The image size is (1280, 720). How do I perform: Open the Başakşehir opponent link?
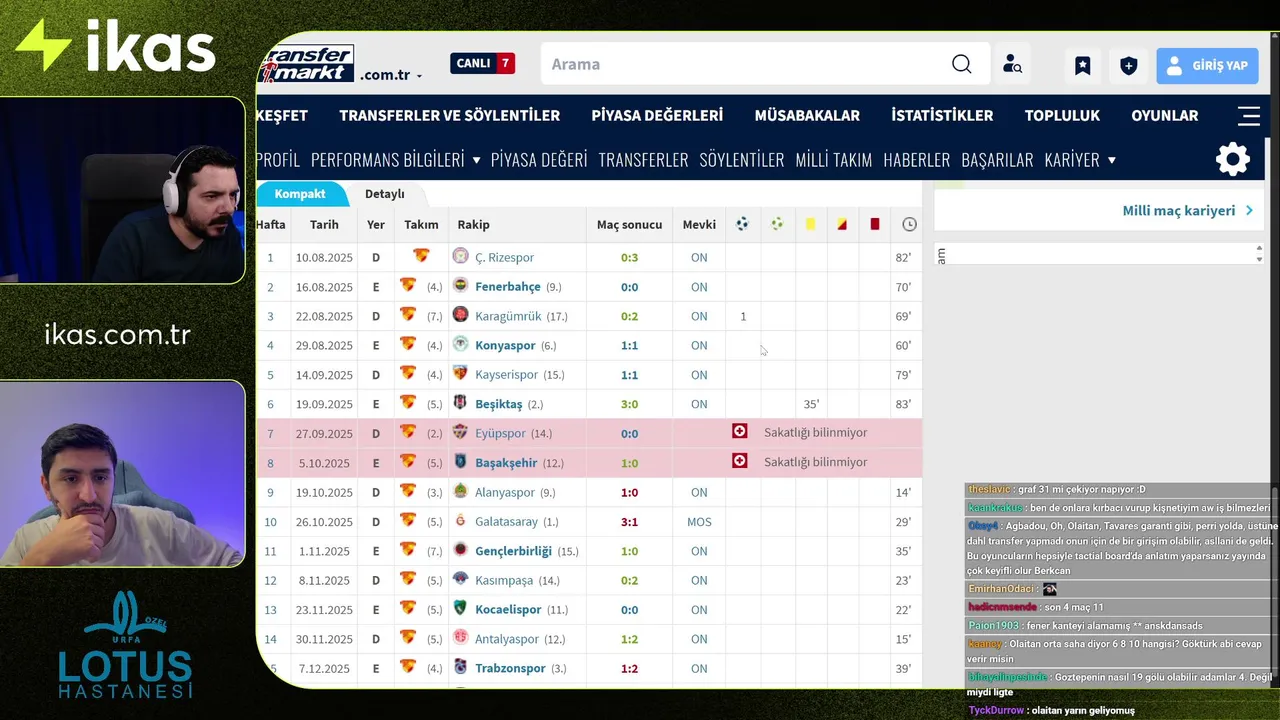(x=506, y=463)
